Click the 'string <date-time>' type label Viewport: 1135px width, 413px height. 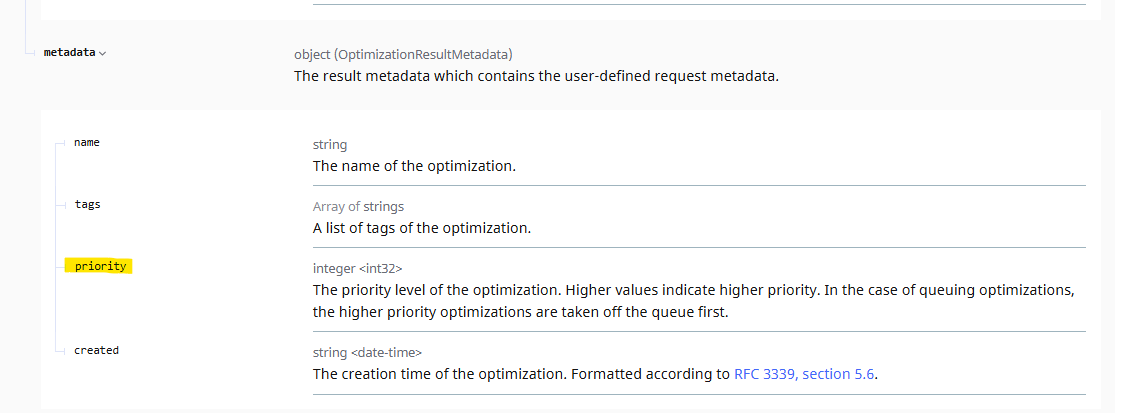(367, 352)
